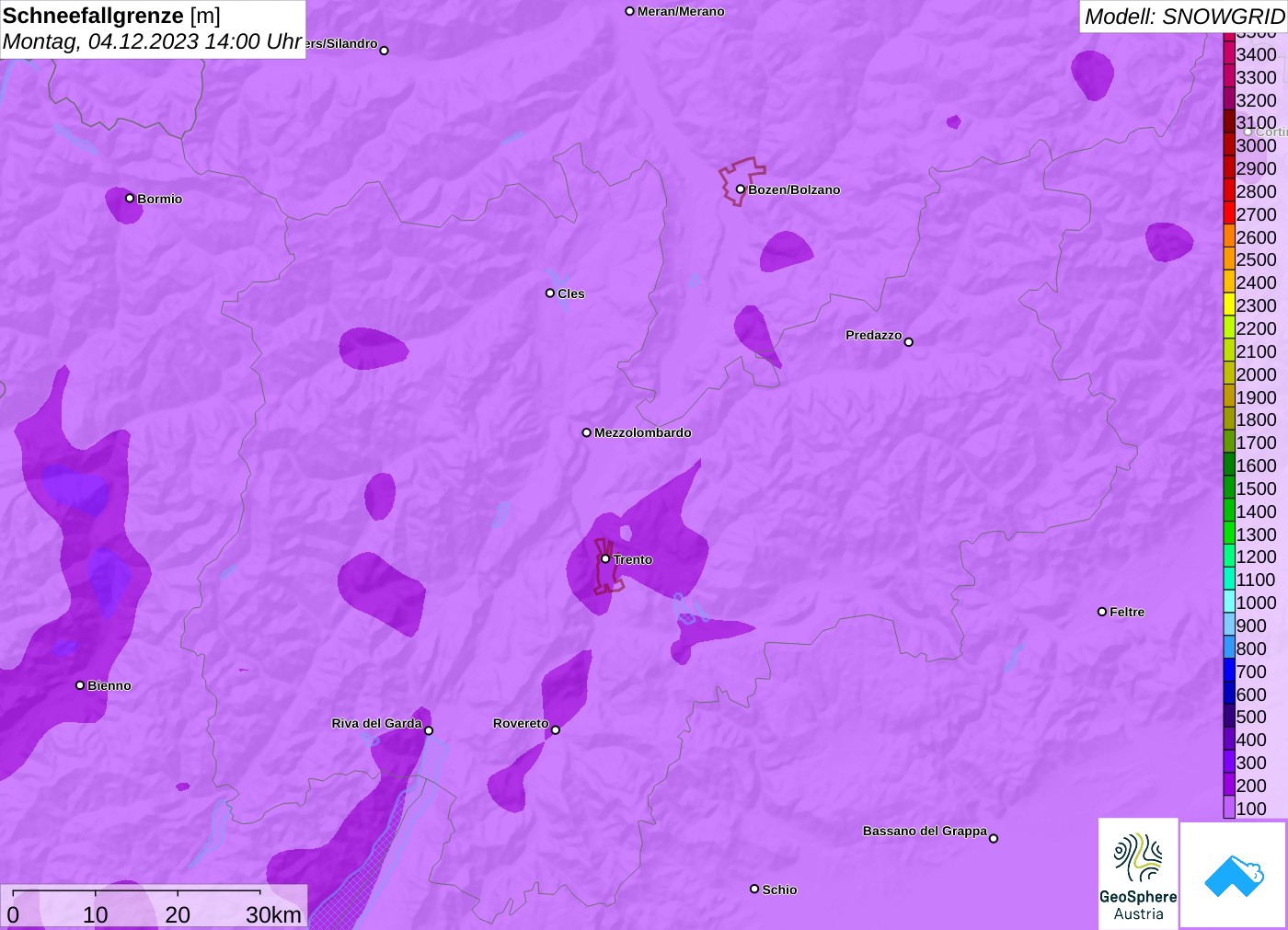Screen dimensions: 1288x930
Task: Click the date Montag, 04.12.2023 14:00 Uhr
Action: (153, 41)
